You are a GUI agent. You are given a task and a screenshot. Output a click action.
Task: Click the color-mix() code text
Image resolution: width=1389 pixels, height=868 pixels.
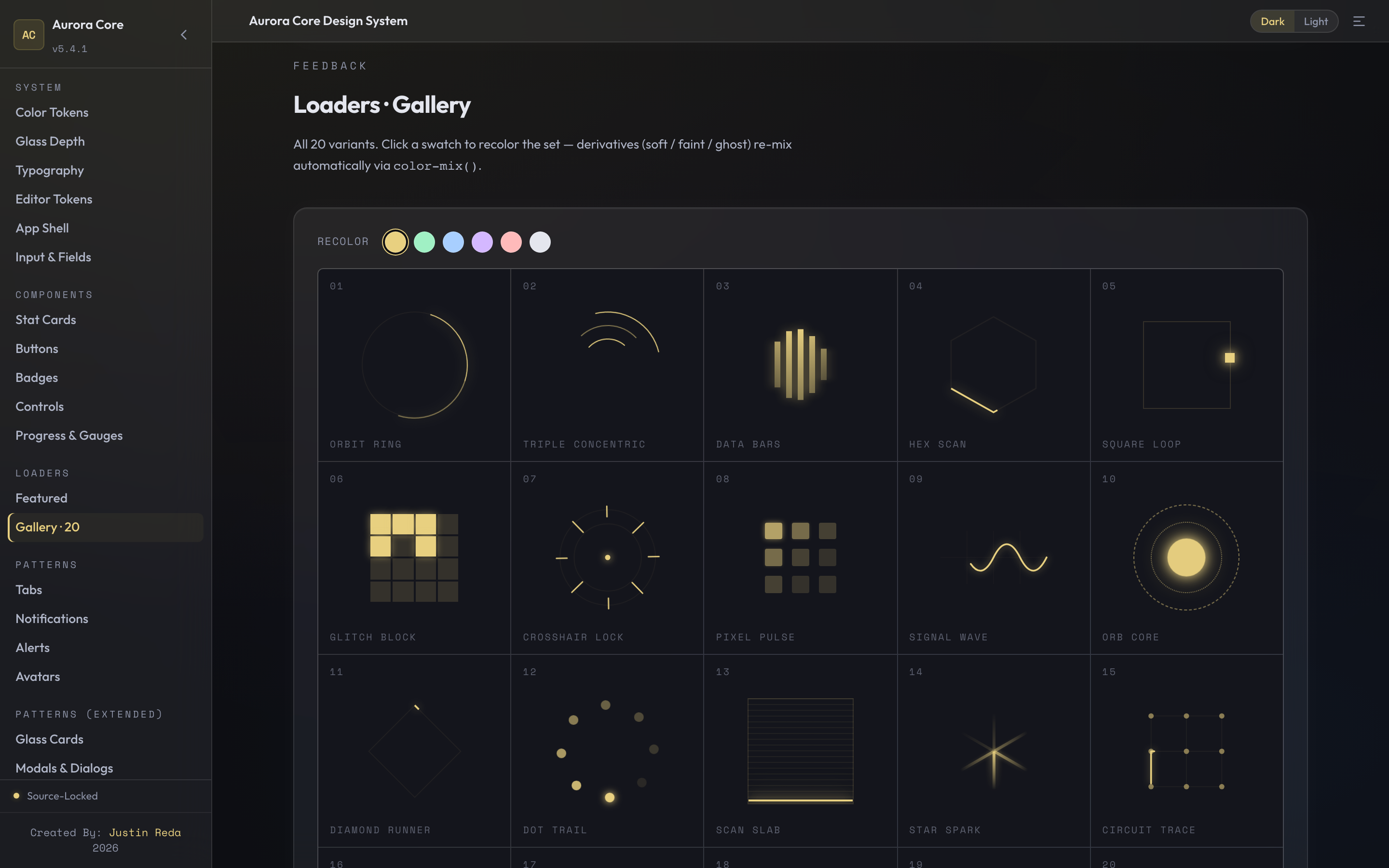tap(435, 166)
